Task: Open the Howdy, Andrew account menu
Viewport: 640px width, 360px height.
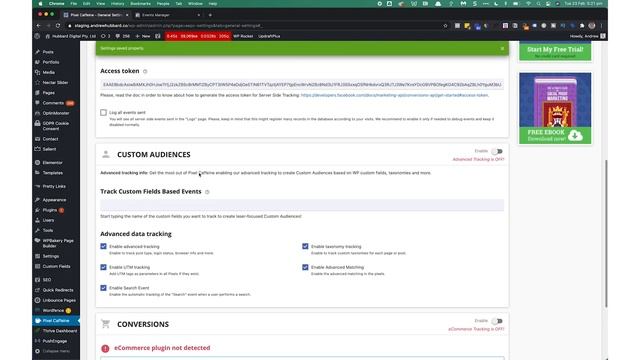Action: tap(587, 36)
